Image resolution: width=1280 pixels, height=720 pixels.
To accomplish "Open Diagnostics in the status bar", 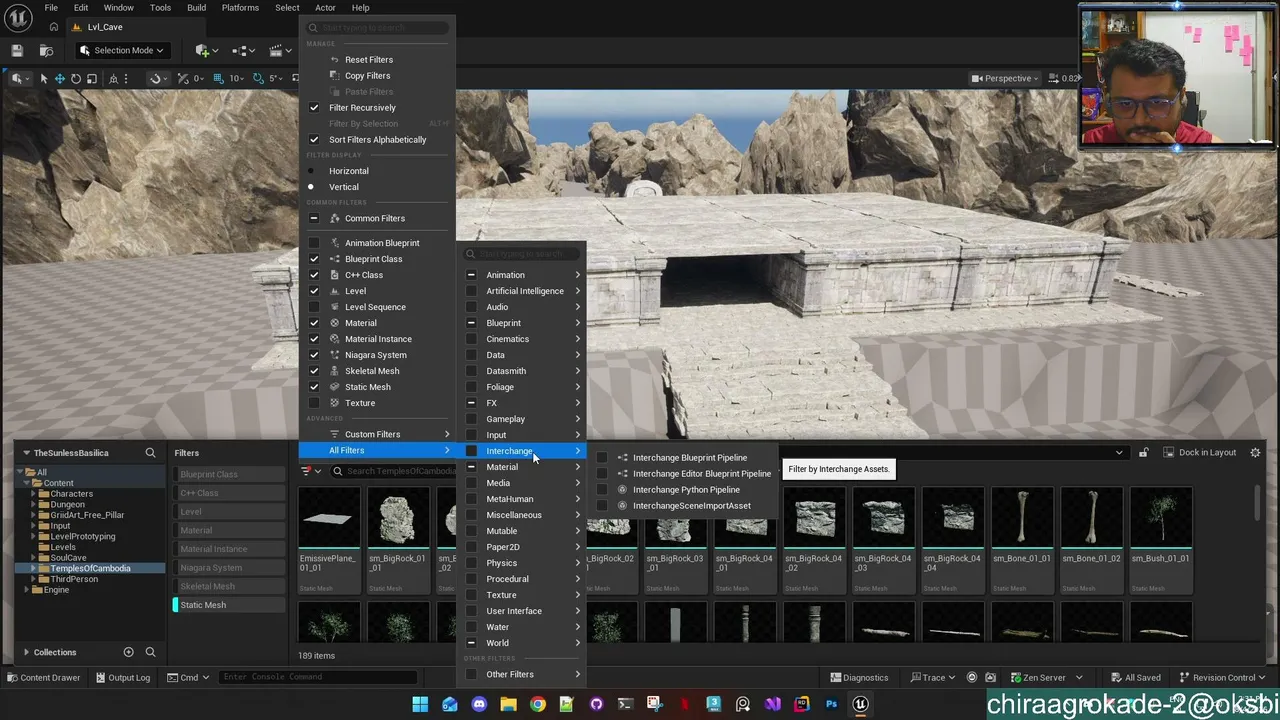I will point(858,677).
